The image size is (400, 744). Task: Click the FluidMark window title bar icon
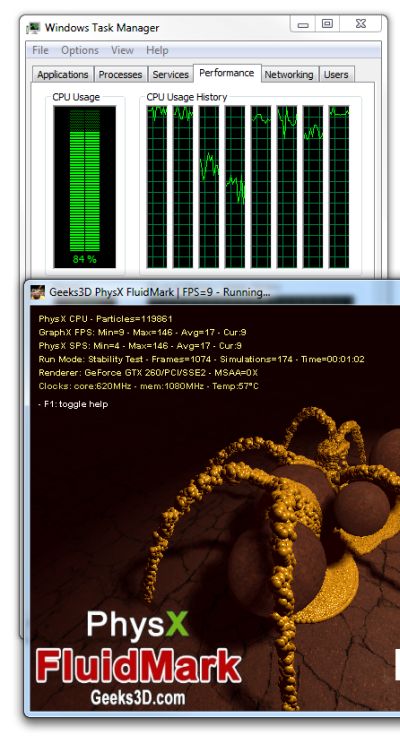pos(37,292)
